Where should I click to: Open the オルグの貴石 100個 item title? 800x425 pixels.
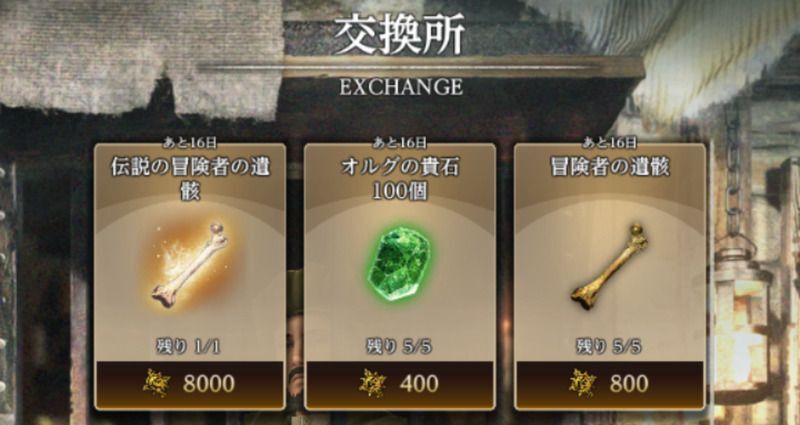click(x=399, y=179)
